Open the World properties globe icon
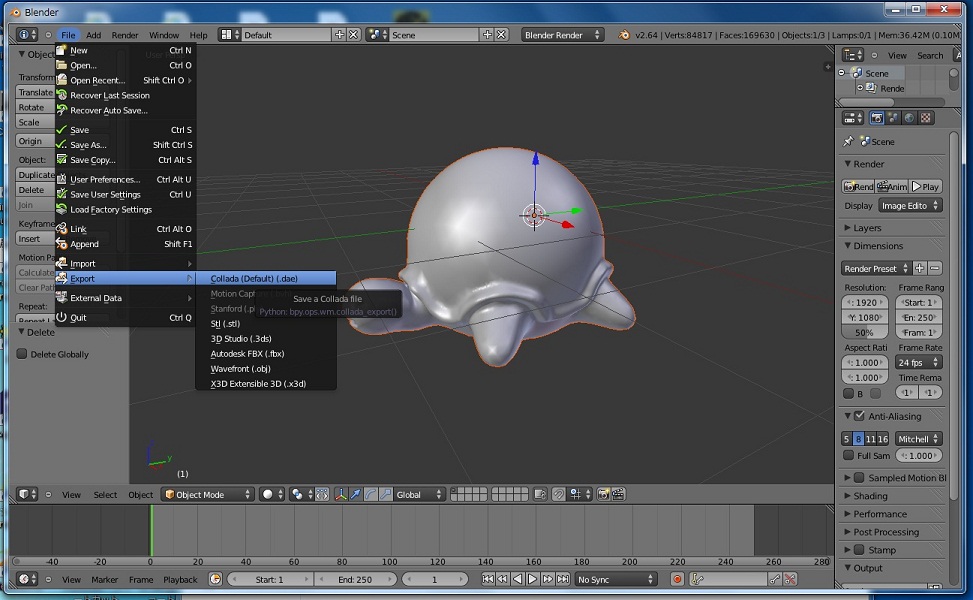 coord(910,117)
